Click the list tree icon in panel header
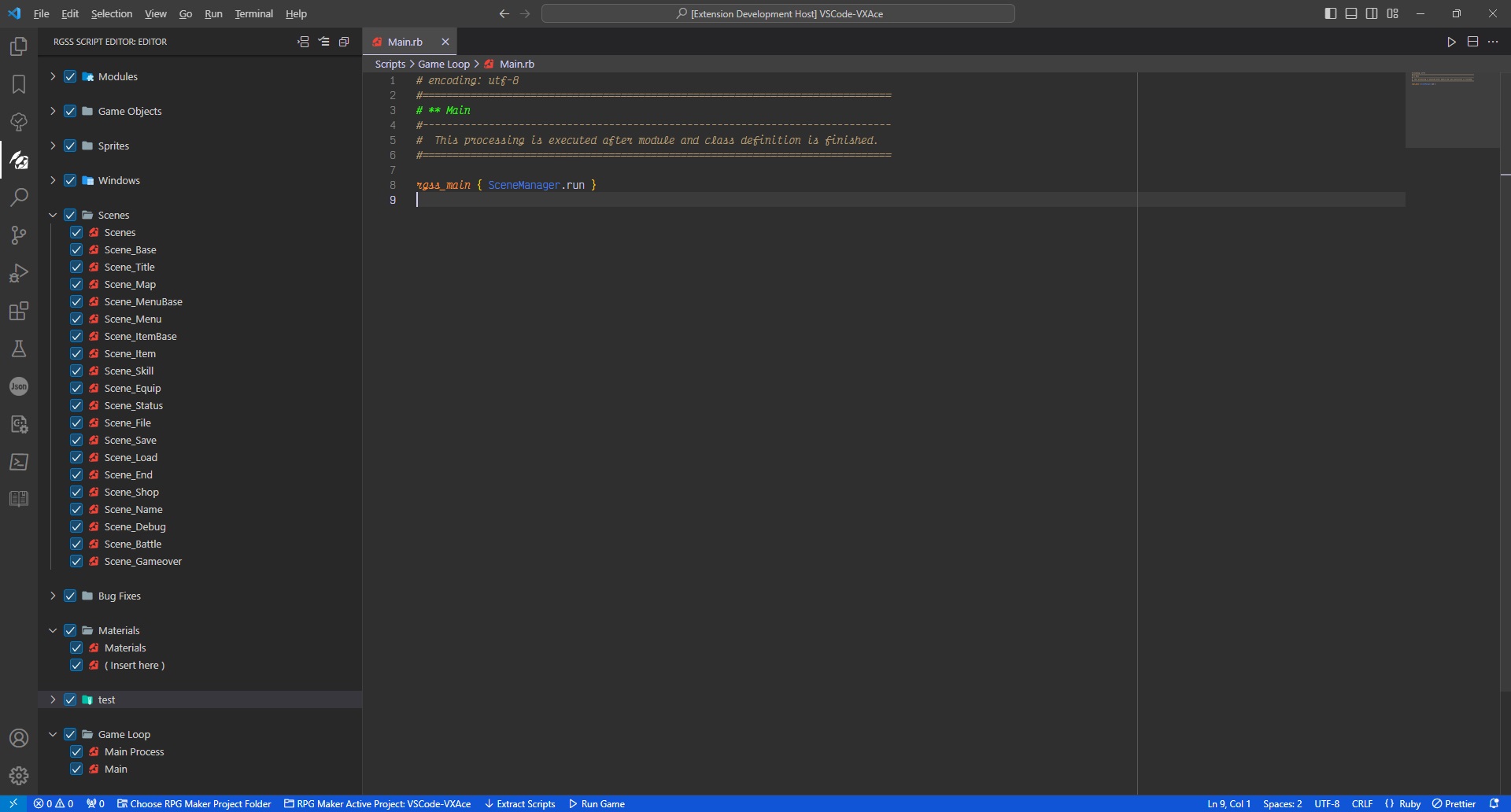Viewport: 1511px width, 812px height. tap(323, 42)
